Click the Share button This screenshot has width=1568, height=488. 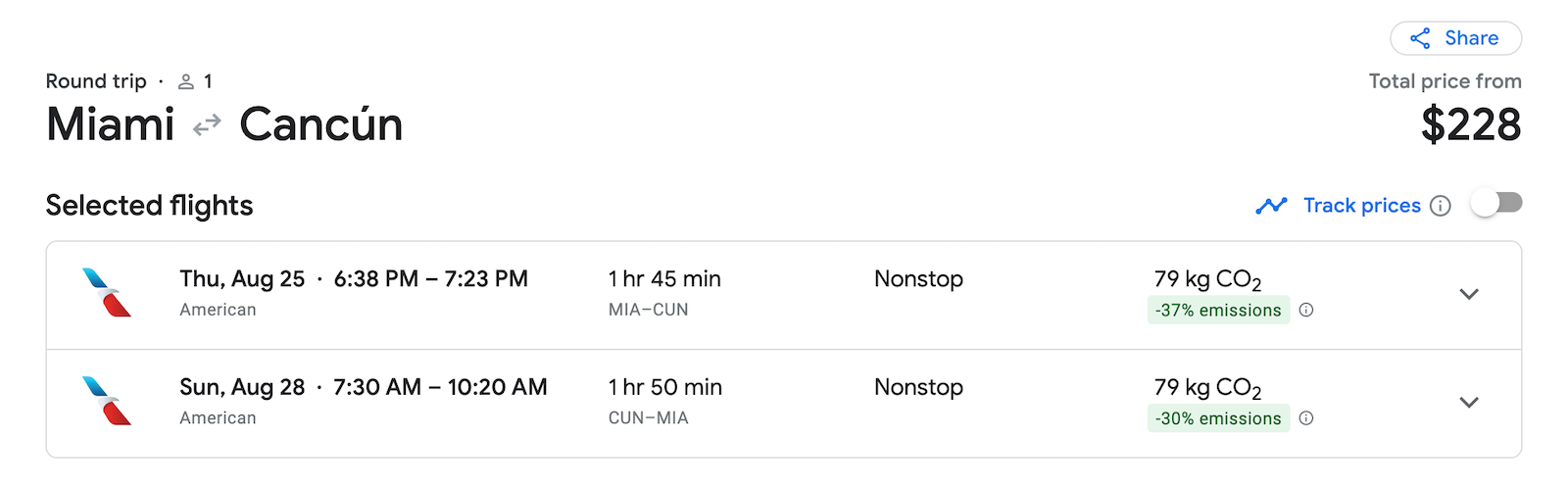(x=1455, y=38)
